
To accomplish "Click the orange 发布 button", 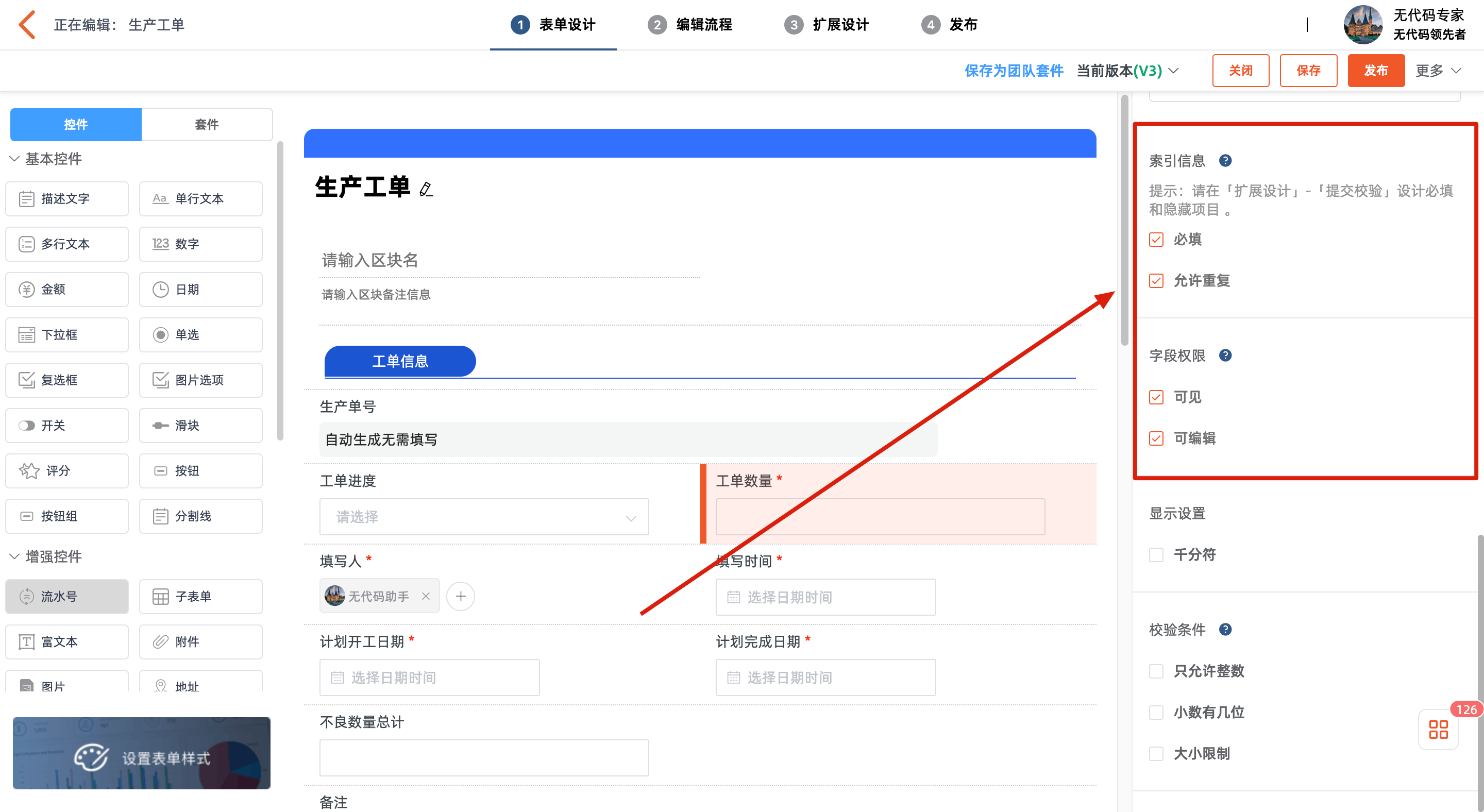I will point(1375,70).
